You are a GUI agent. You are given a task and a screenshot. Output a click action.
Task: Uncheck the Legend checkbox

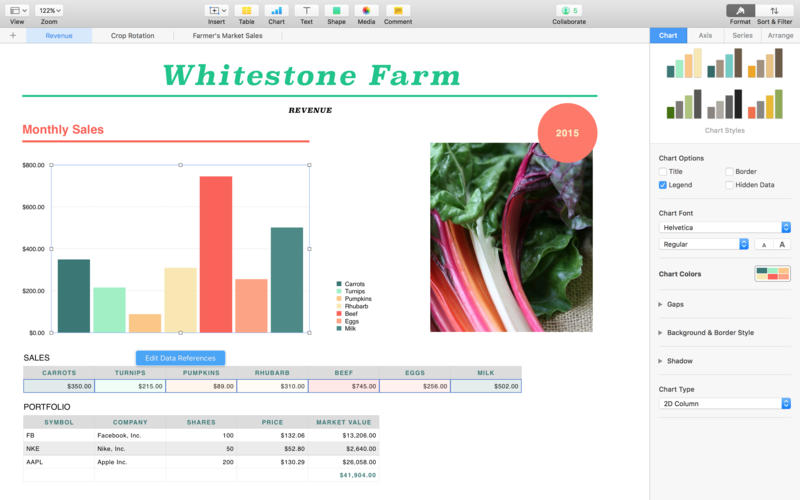click(x=663, y=185)
